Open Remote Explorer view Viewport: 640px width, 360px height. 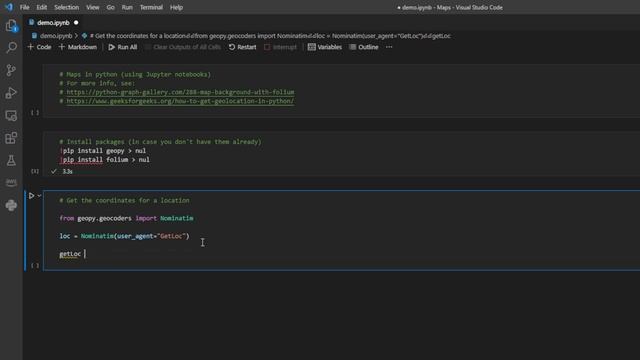[x=11, y=116]
